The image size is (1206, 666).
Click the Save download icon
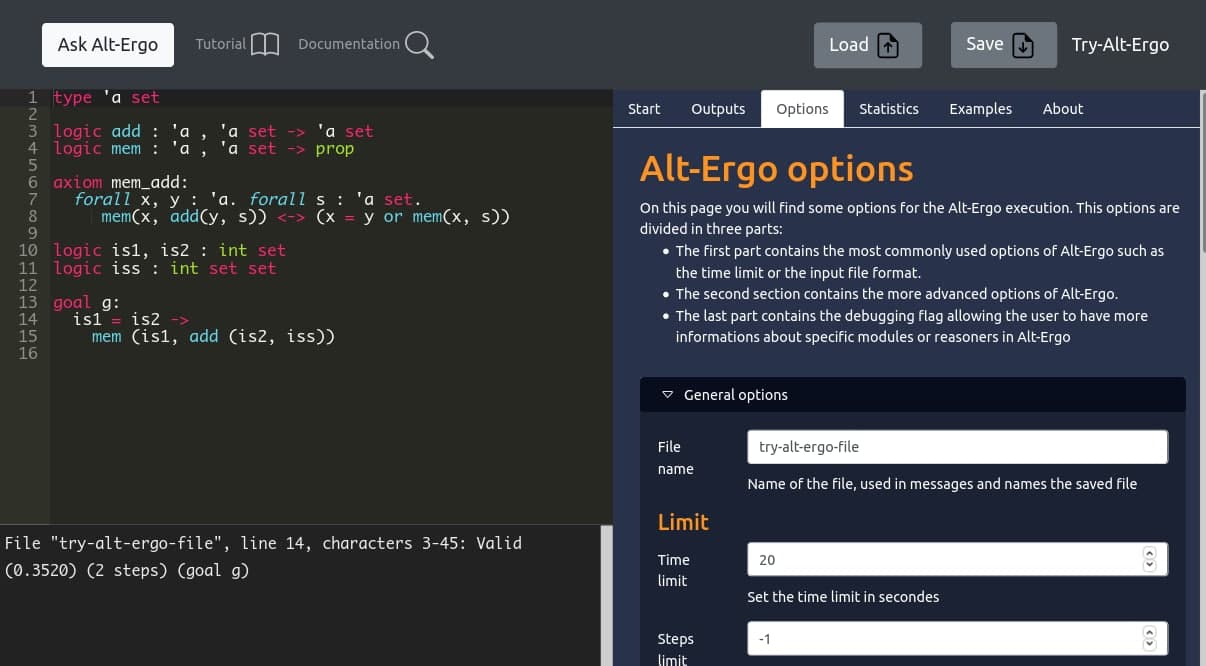point(1023,46)
